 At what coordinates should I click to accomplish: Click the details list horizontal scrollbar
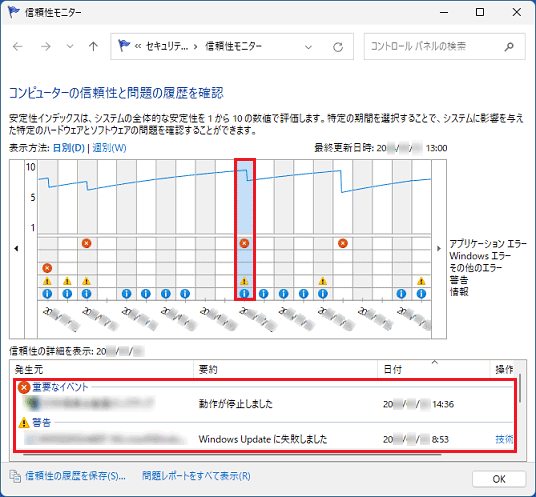coord(232,455)
